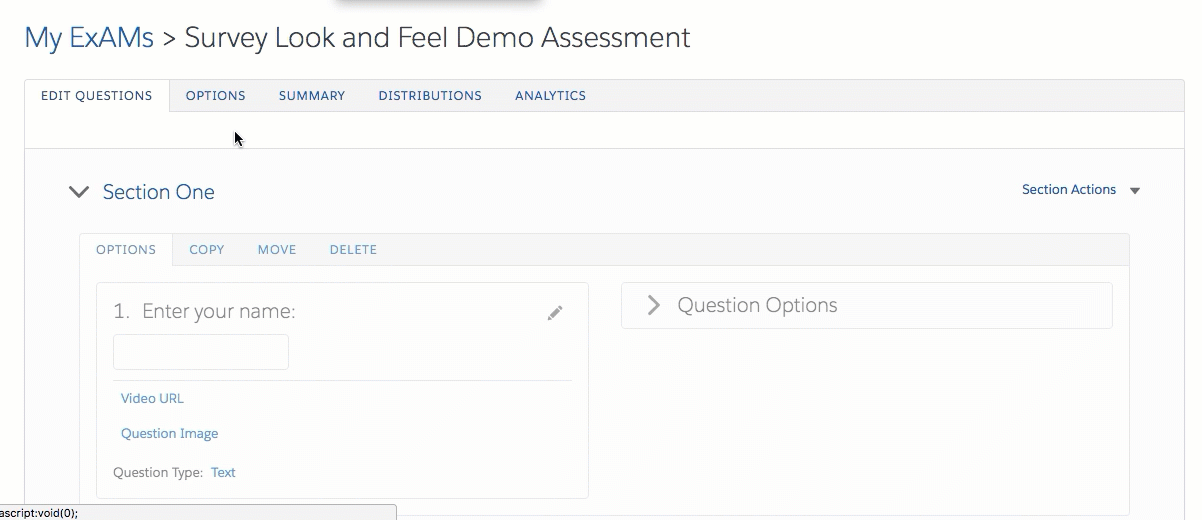Click the Enter your name text field
Image resolution: width=1202 pixels, height=520 pixels.
coord(201,352)
